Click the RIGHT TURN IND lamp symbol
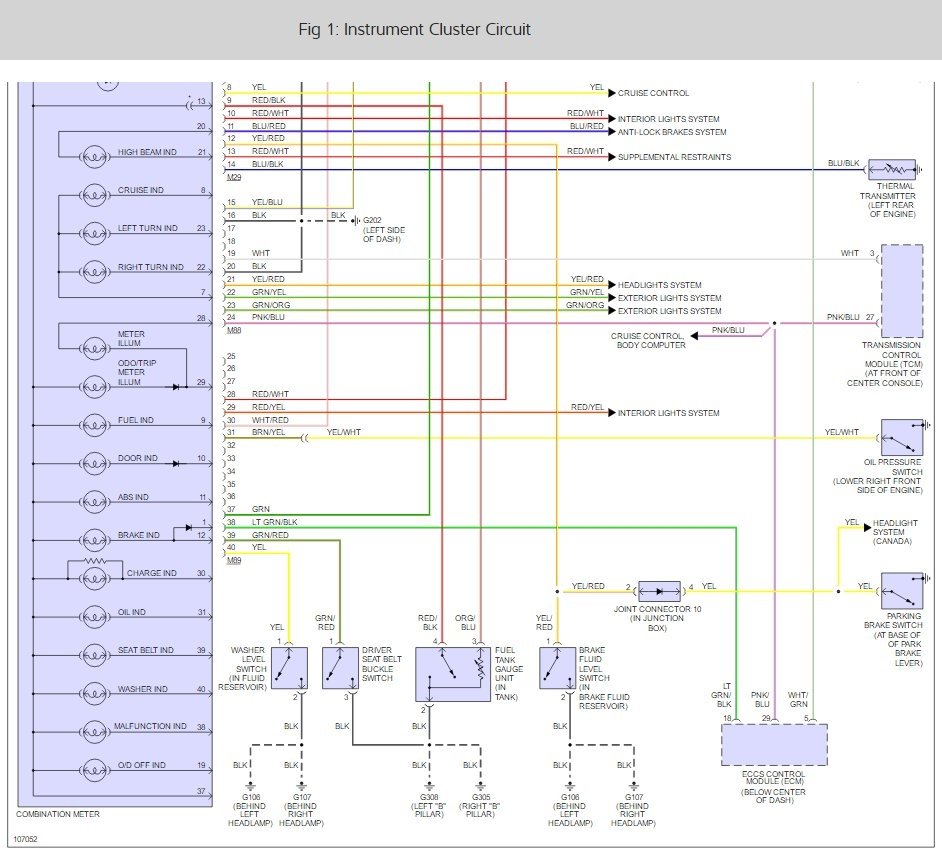Screen dimensions: 942x856 pyautogui.click(x=94, y=272)
